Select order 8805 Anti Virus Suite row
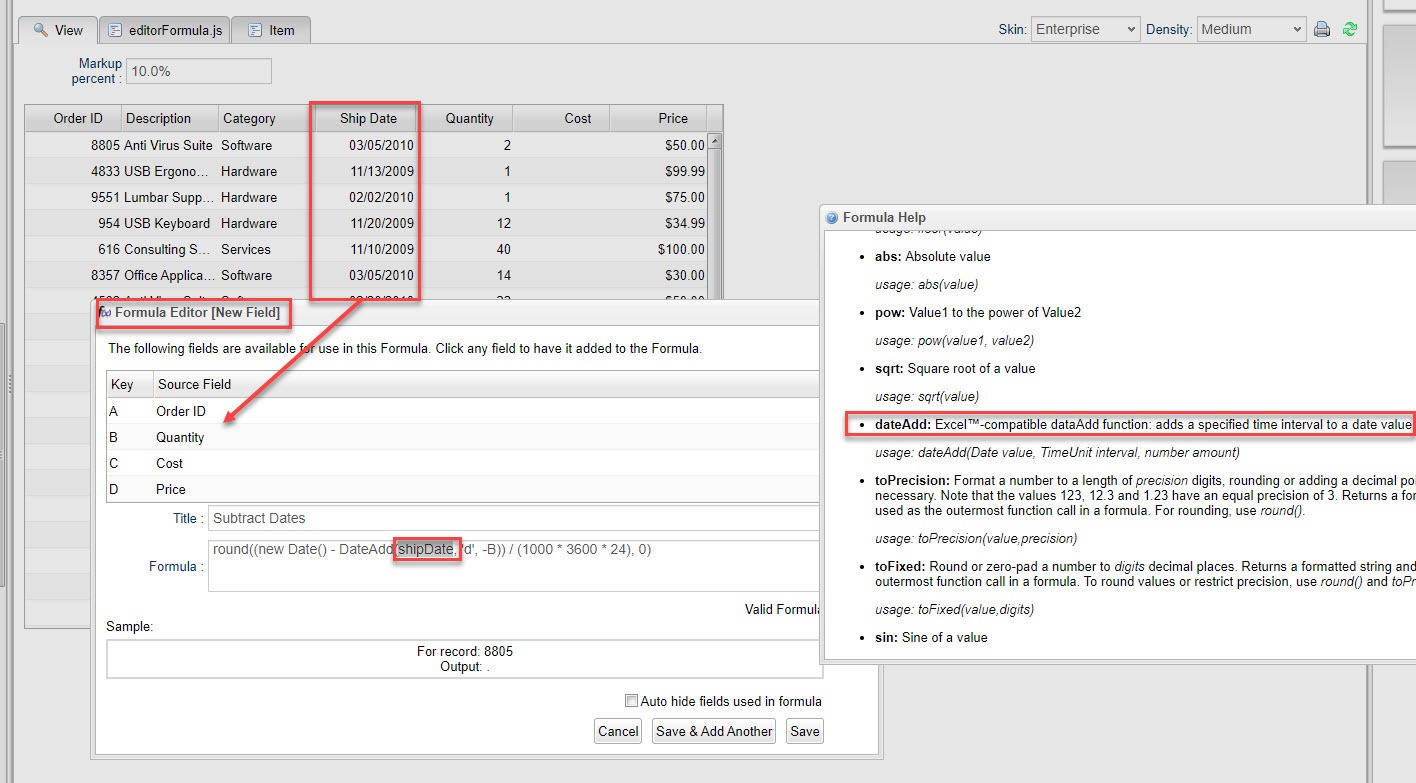The height and width of the screenshot is (783, 1416). tap(366, 145)
